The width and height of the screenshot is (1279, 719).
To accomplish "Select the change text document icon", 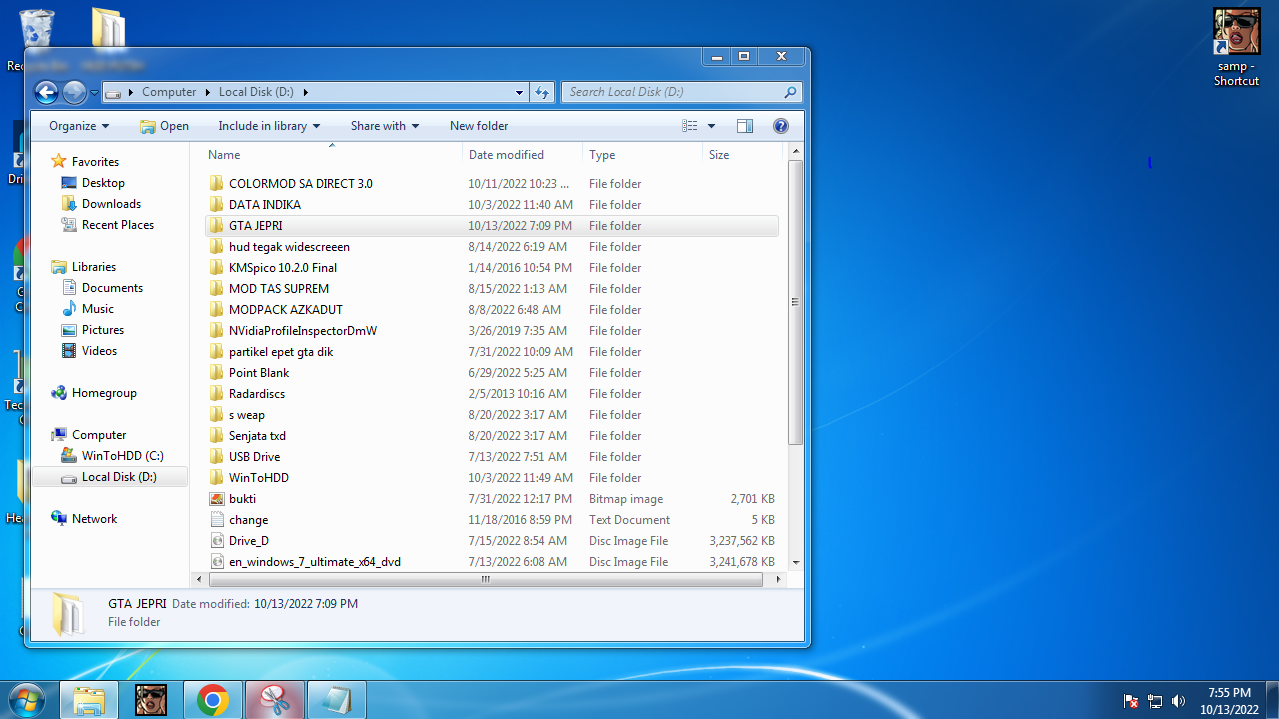I will pos(217,520).
